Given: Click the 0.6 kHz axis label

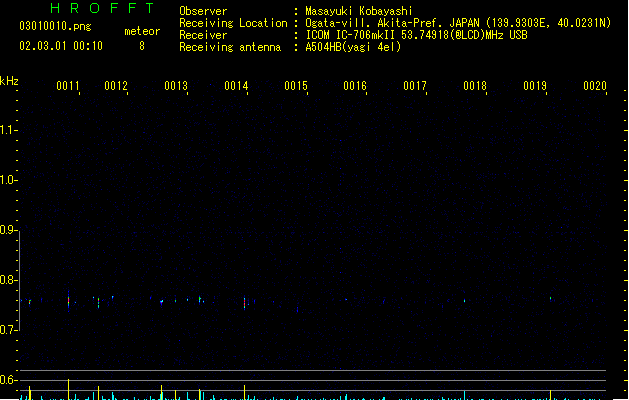Looking at the screenshot, I should (7, 380).
